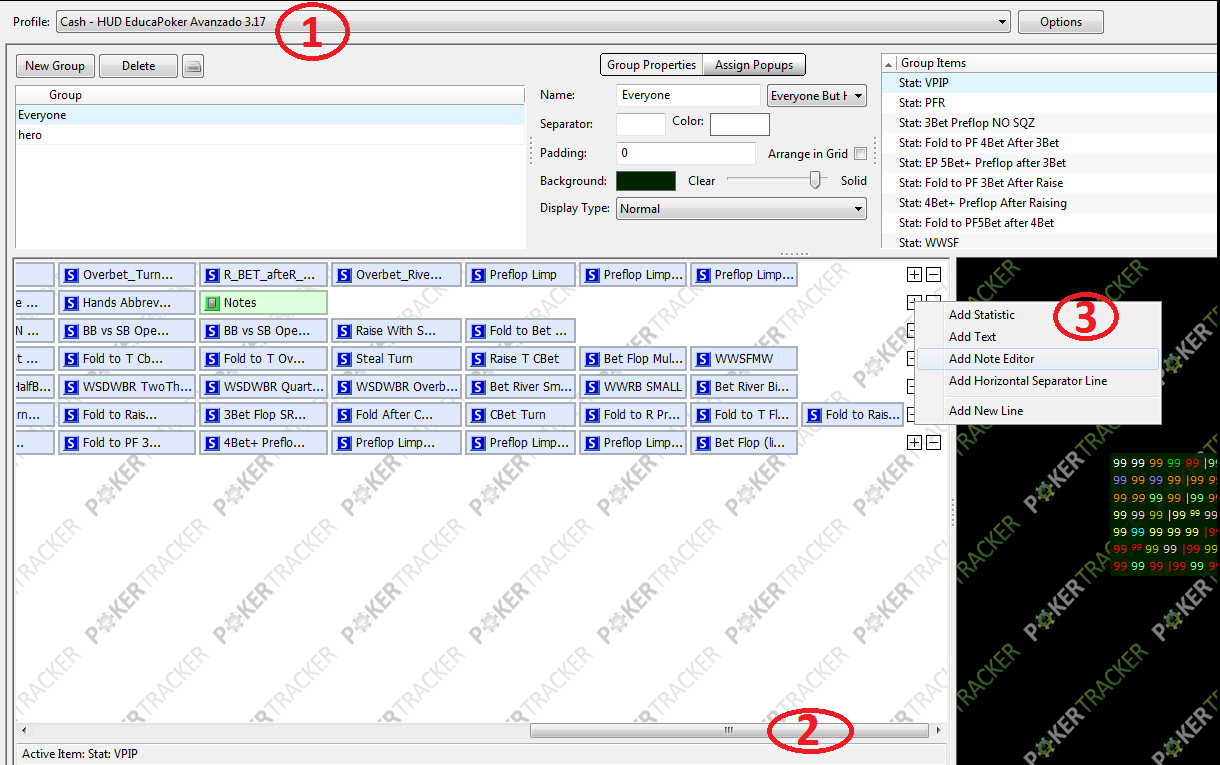Select Stat: 3Bet Preflop NO SQZ item
This screenshot has height=765, width=1220.
[x=1050, y=123]
